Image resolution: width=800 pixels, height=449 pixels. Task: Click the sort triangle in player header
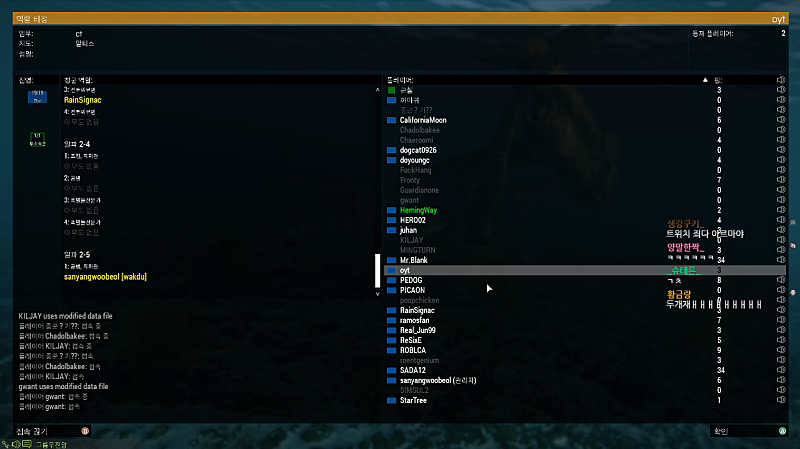coord(705,80)
